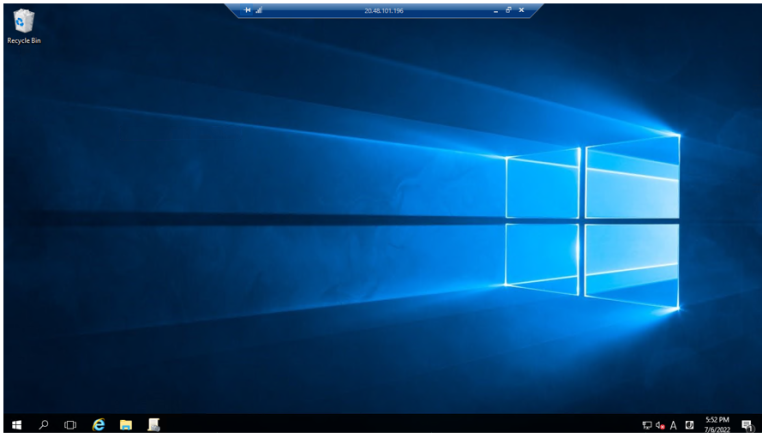Show connection quality signal bars info
Viewport: 768px width, 438px height.
click(x=259, y=10)
